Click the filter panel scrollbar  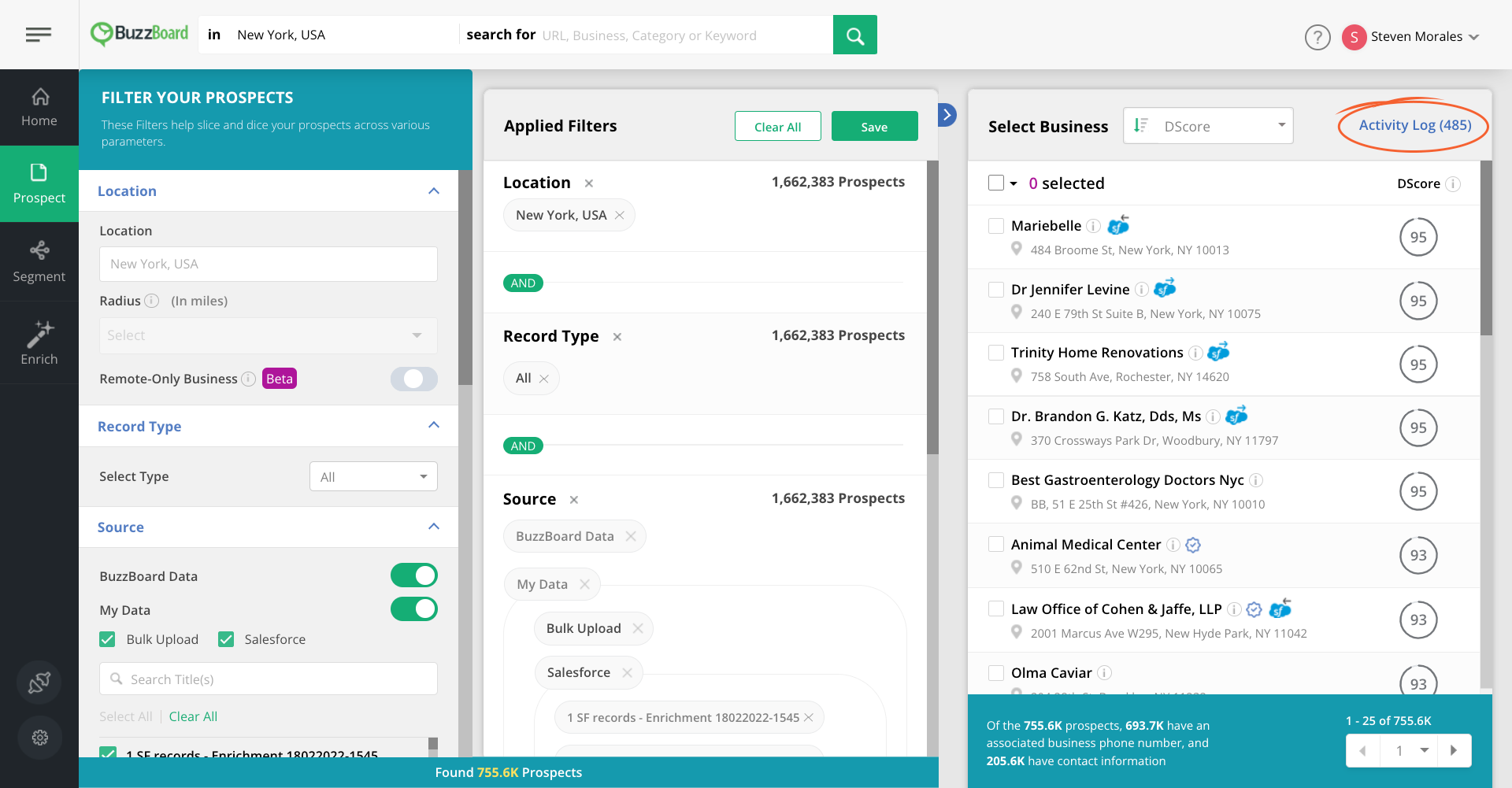[465, 277]
